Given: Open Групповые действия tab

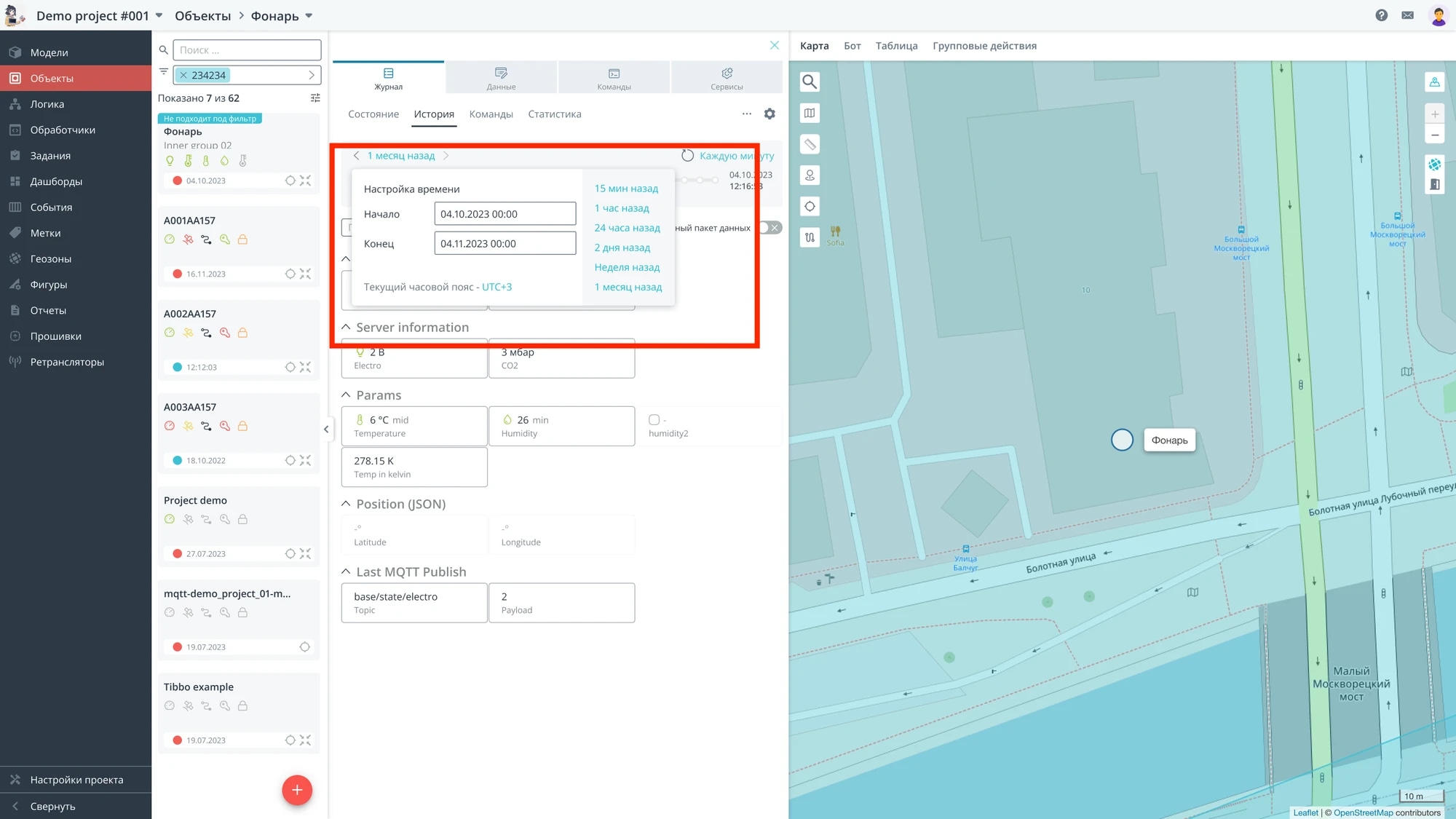Looking at the screenshot, I should pyautogui.click(x=984, y=46).
